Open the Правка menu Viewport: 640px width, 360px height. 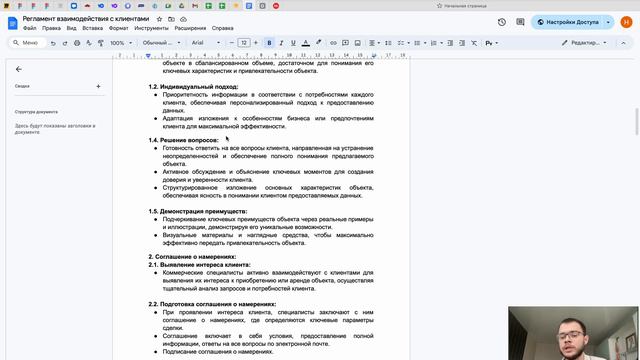coord(51,28)
